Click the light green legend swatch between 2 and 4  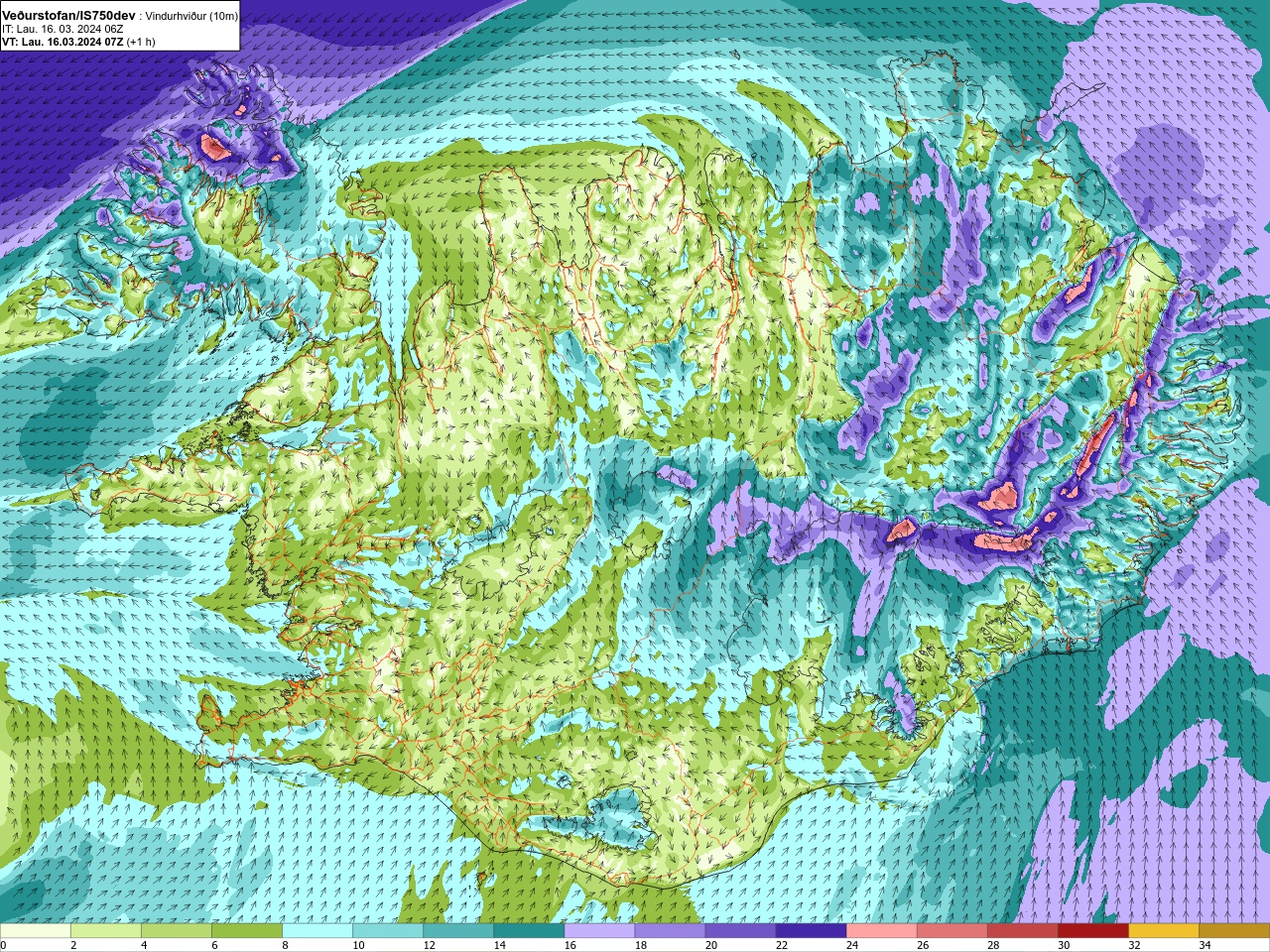(x=106, y=931)
